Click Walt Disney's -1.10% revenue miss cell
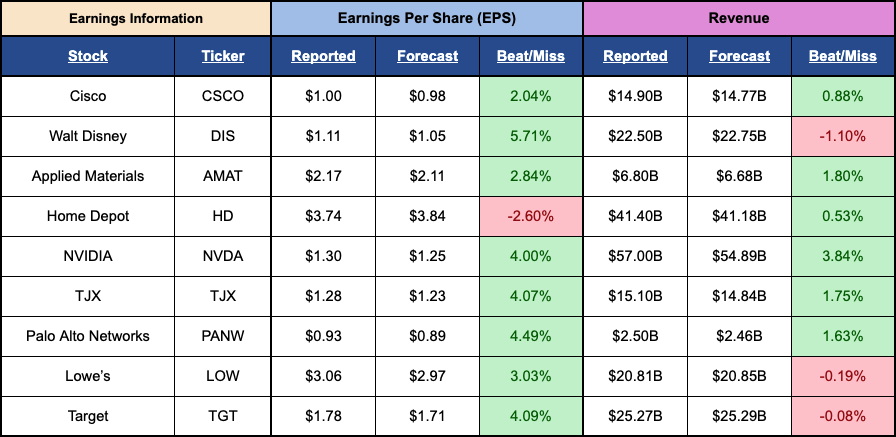Image resolution: width=896 pixels, height=437 pixels. click(x=842, y=136)
